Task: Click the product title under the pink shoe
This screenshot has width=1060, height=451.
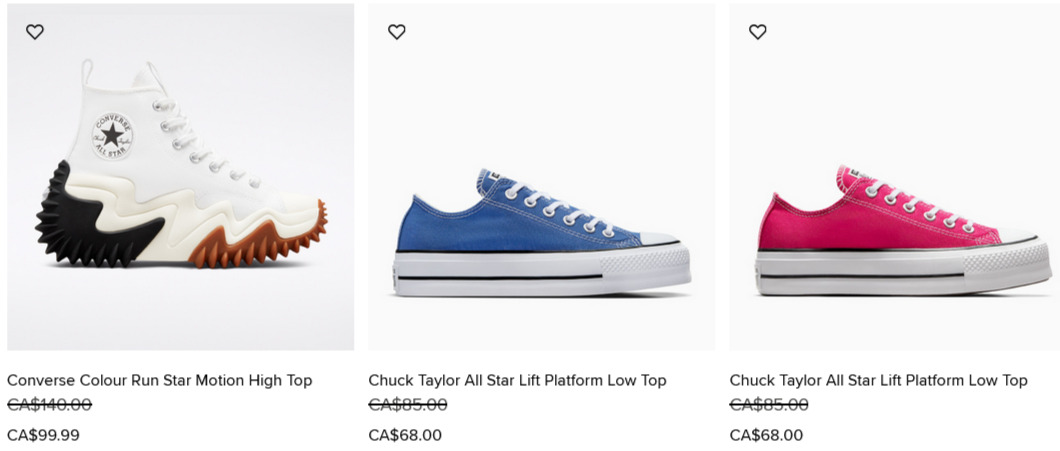Action: click(x=878, y=380)
